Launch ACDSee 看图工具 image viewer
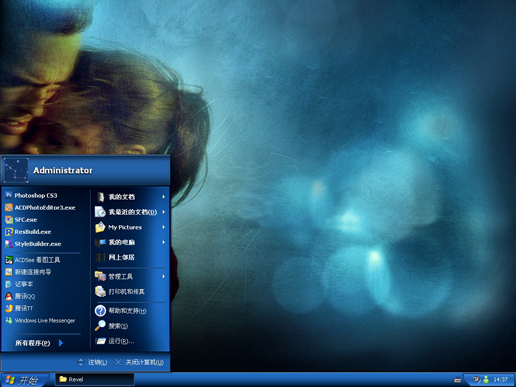516x387 pixels. pos(33,260)
